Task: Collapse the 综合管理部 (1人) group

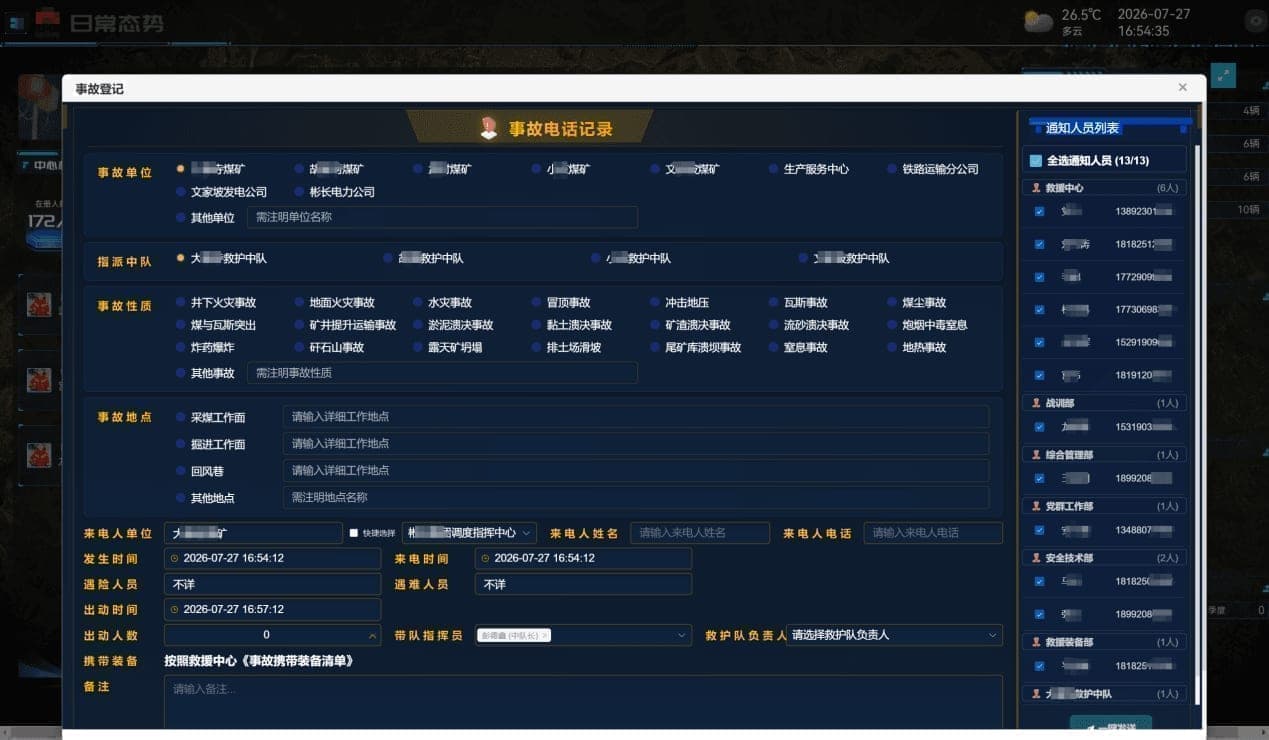Action: click(x=1105, y=455)
